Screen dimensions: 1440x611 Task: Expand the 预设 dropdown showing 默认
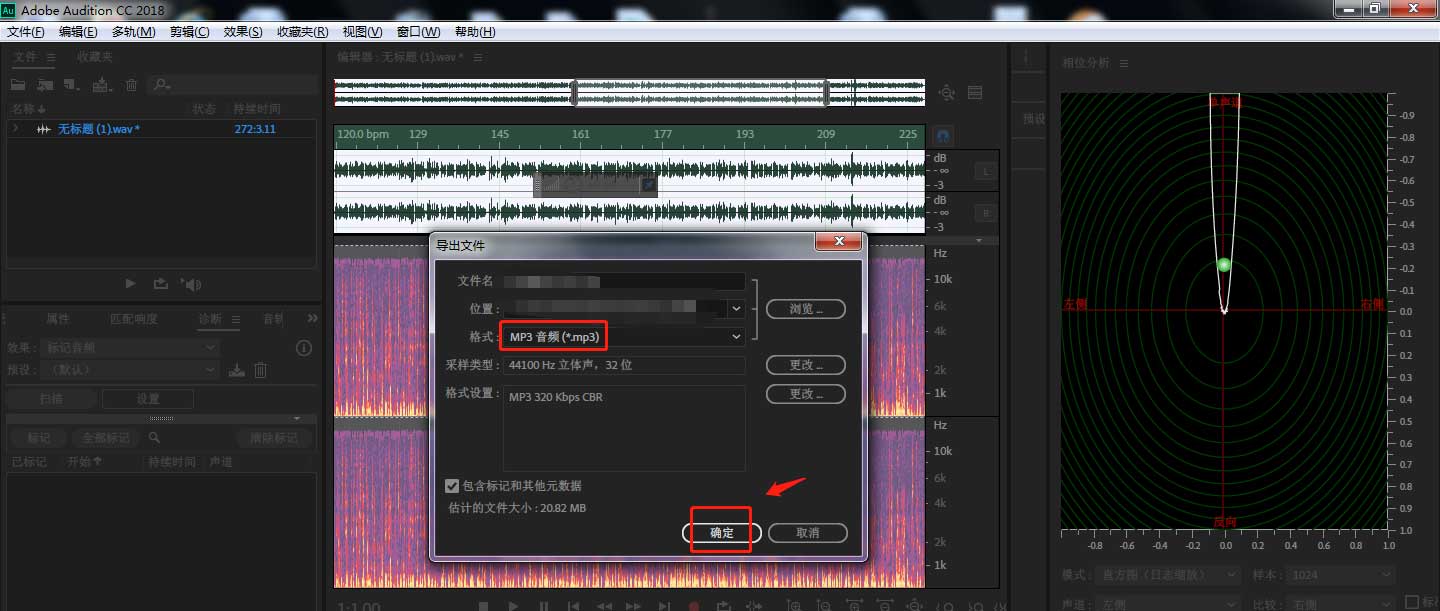pyautogui.click(x=130, y=370)
